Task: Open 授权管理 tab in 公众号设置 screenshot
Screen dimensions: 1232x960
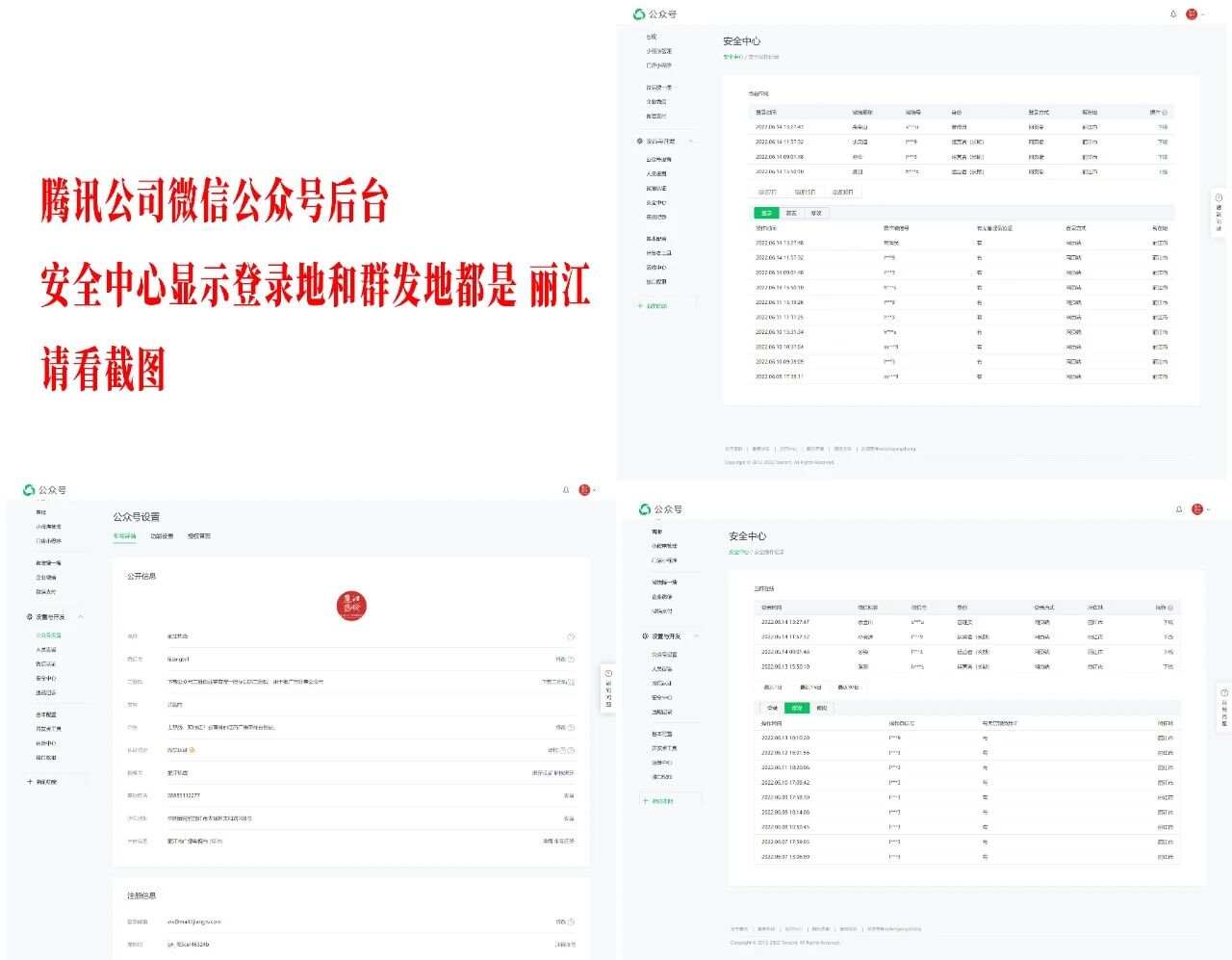Action: click(199, 536)
